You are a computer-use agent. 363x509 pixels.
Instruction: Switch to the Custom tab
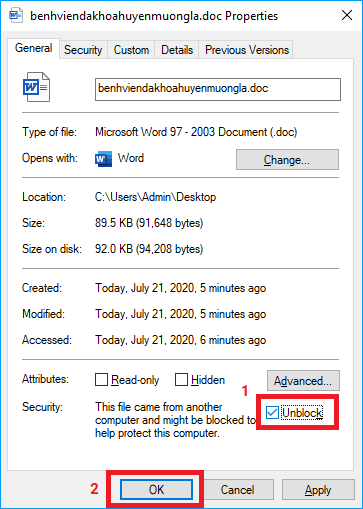click(131, 50)
